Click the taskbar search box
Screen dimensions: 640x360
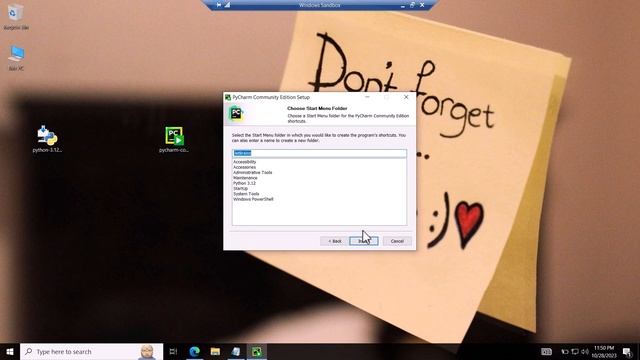(91, 351)
